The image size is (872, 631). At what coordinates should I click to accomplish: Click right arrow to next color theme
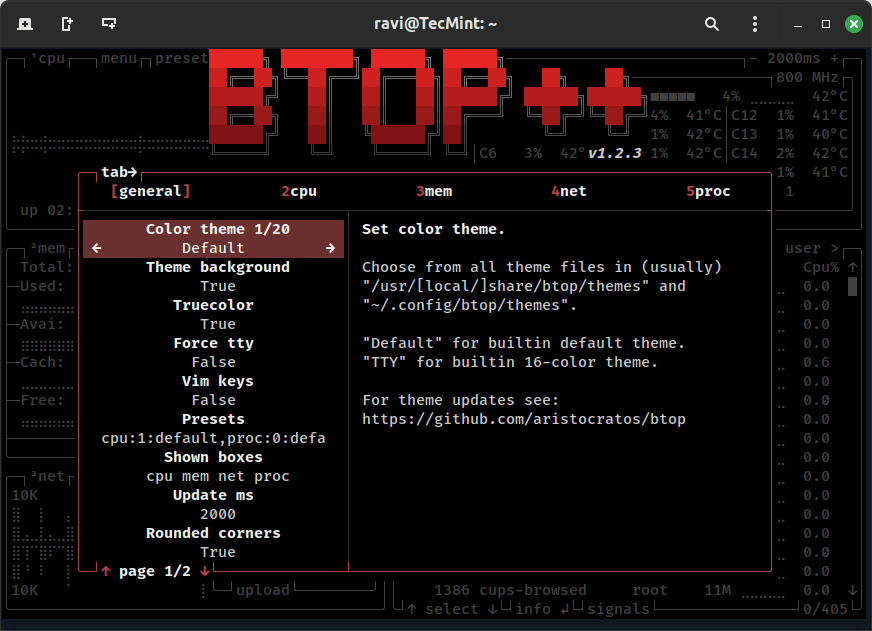330,248
